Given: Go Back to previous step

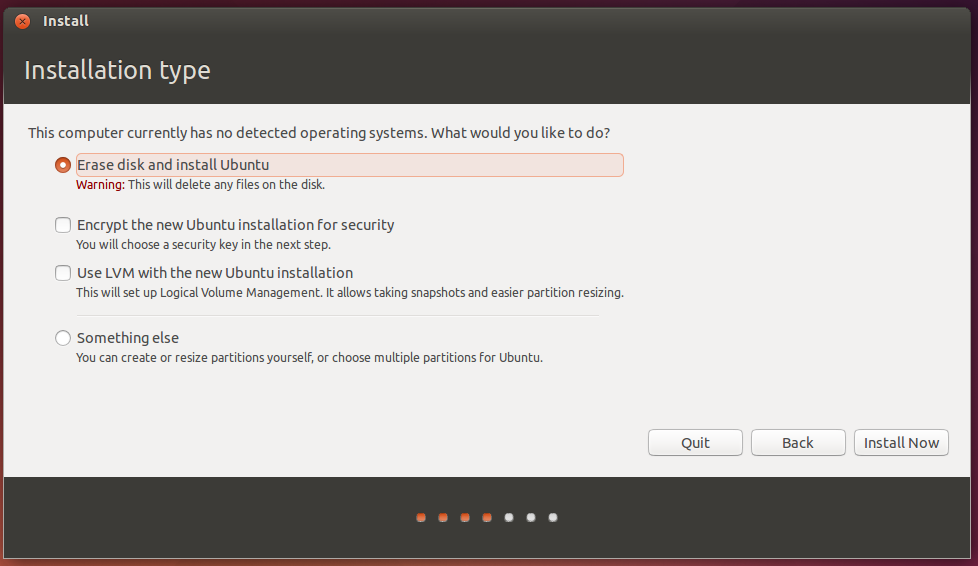Looking at the screenshot, I should coord(798,442).
